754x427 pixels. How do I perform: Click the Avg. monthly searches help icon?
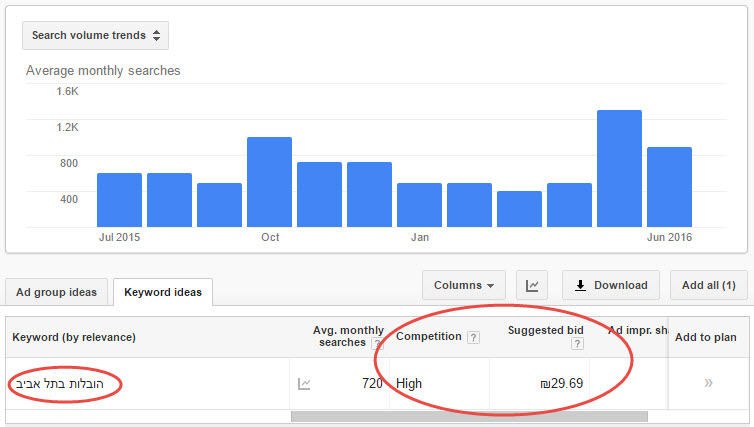[x=377, y=343]
